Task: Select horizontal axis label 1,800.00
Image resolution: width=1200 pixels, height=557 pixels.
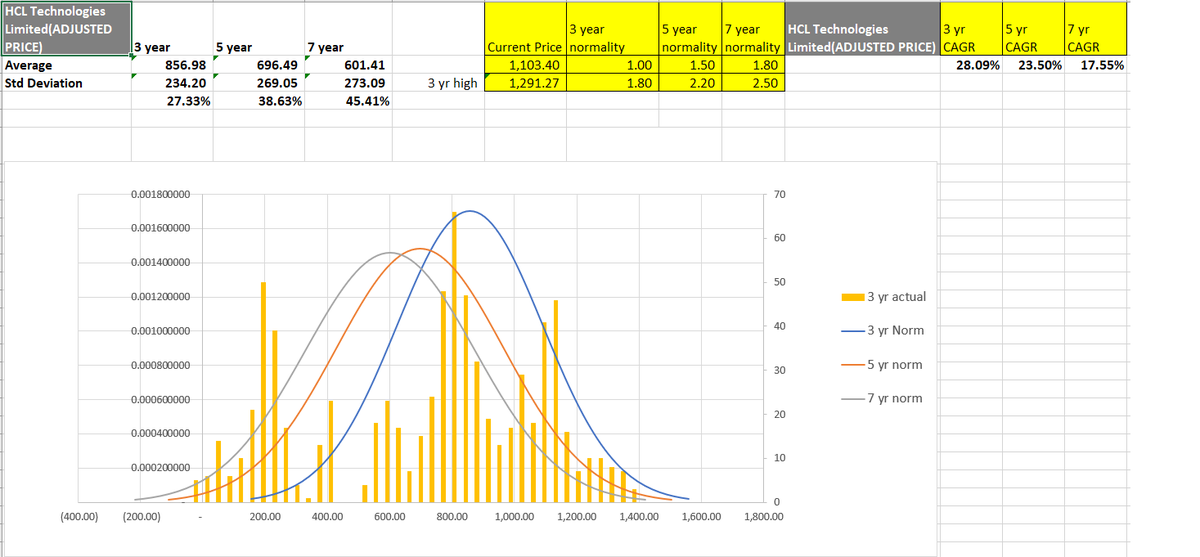Action: tap(764, 517)
